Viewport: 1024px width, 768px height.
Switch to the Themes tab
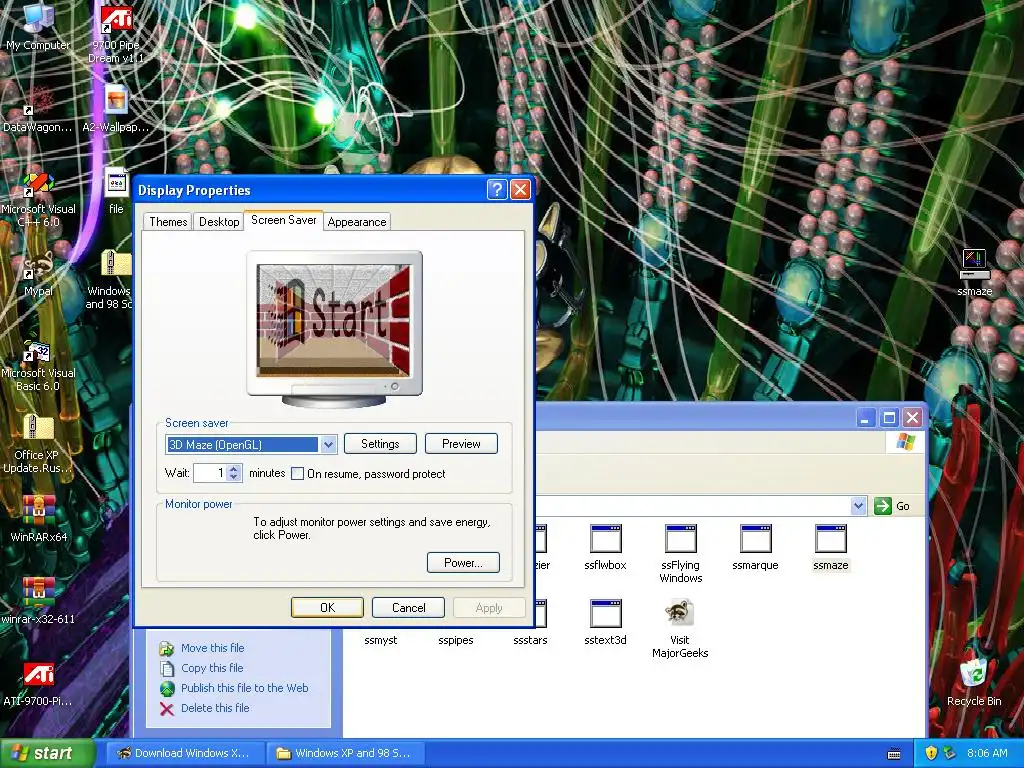point(168,221)
